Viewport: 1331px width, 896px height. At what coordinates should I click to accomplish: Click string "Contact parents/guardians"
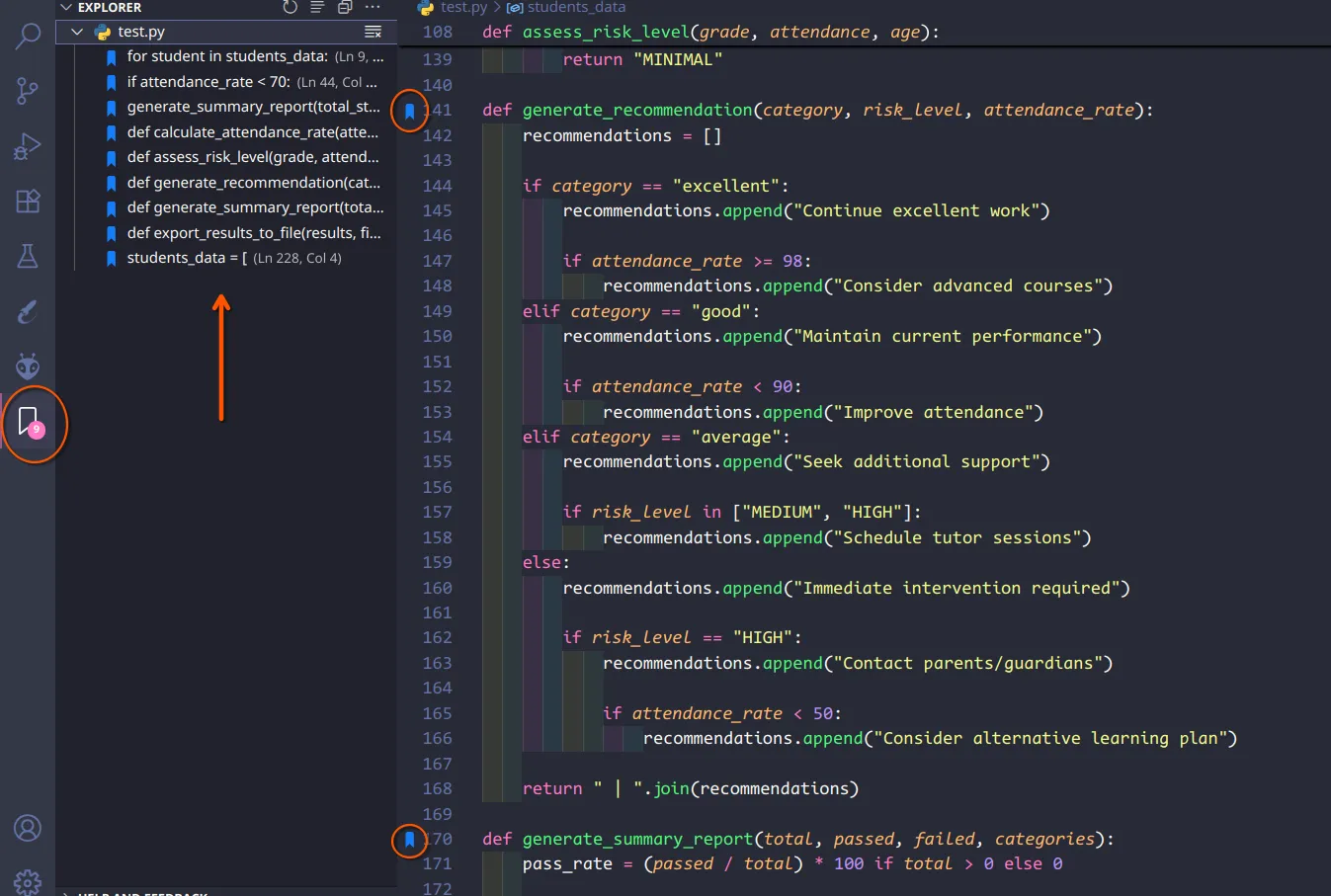pyautogui.click(x=967, y=663)
